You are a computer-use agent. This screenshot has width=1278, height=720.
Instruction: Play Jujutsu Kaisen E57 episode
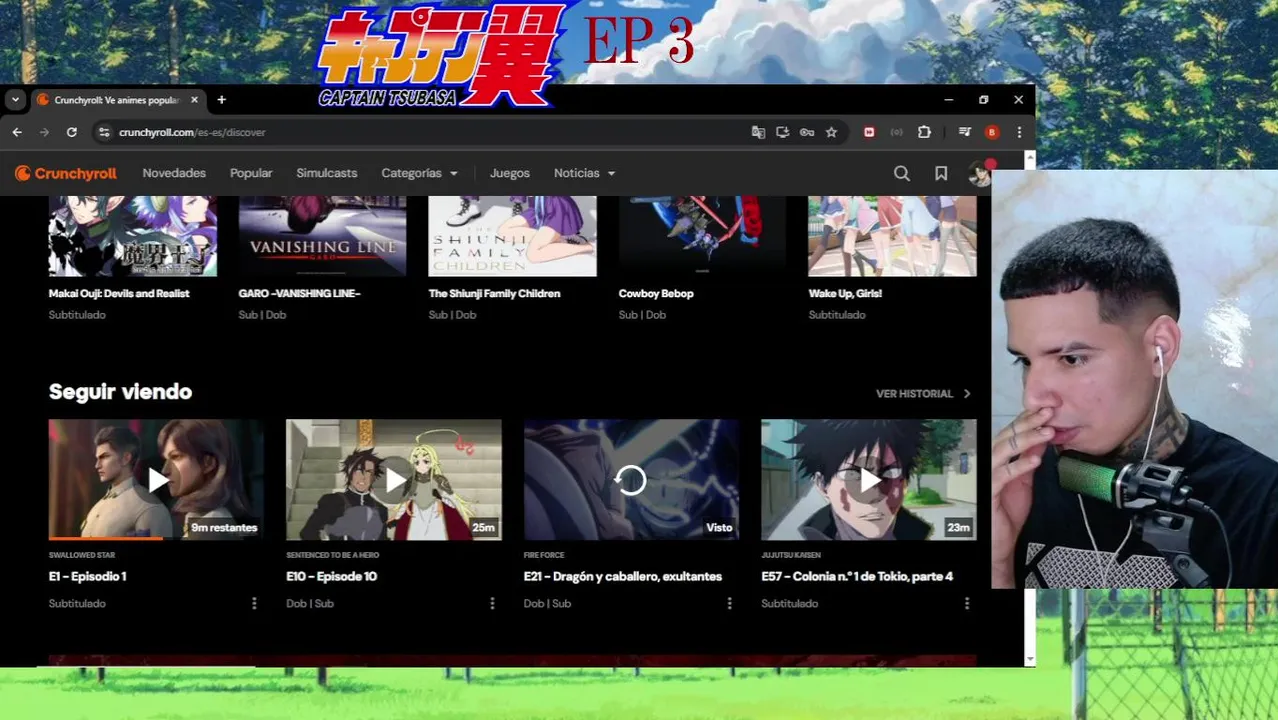[x=869, y=480]
